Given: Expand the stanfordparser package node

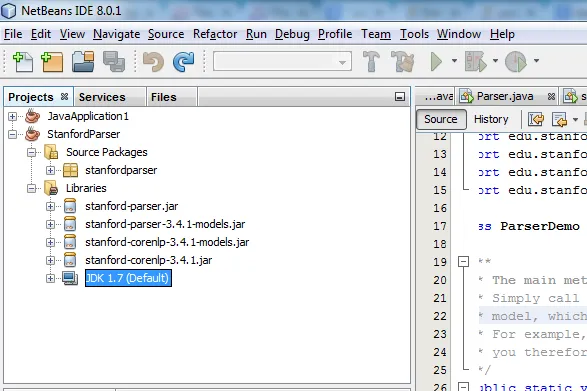Looking at the screenshot, I should click(x=51, y=170).
